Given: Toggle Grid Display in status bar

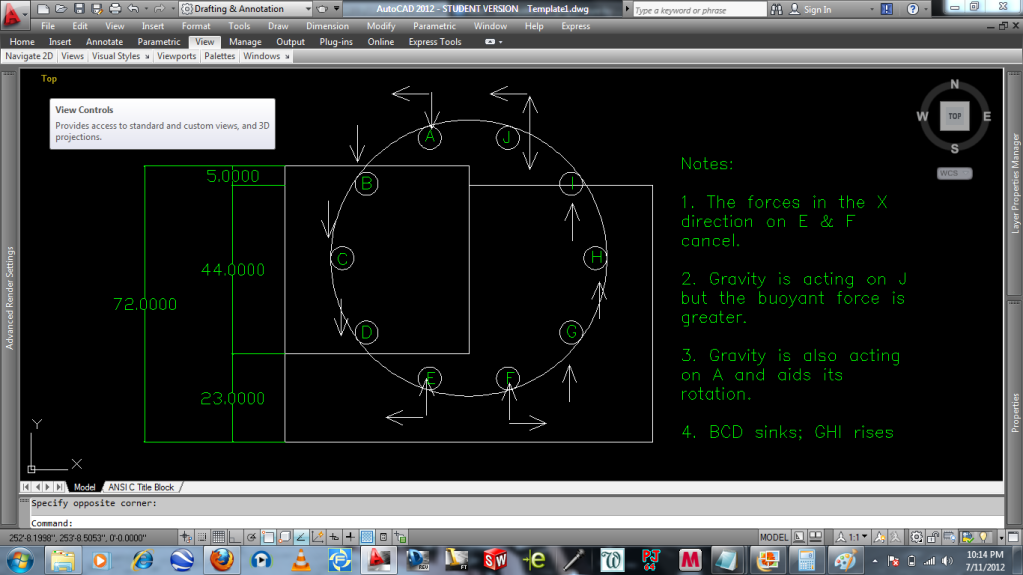Looking at the screenshot, I should 219,537.
